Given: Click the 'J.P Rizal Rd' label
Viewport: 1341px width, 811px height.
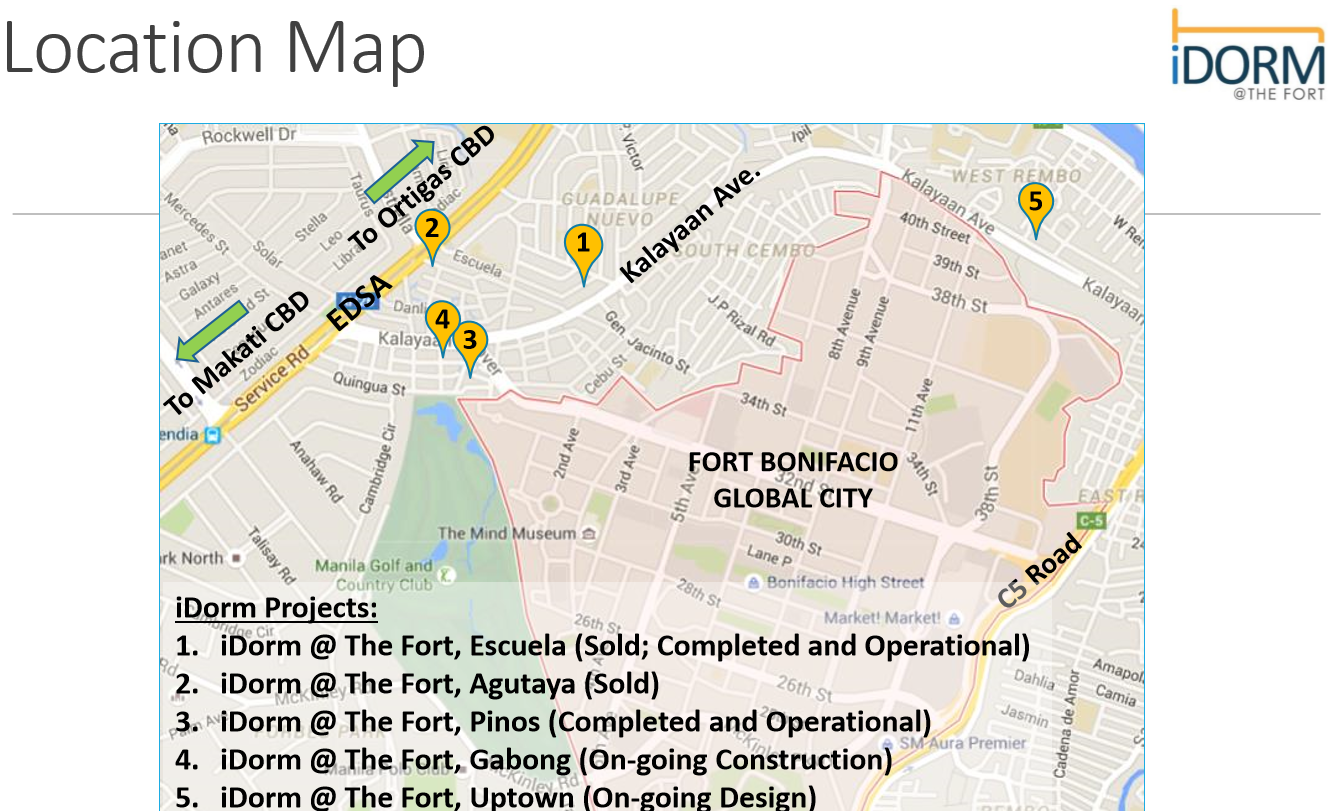Looking at the screenshot, I should 741,320.
